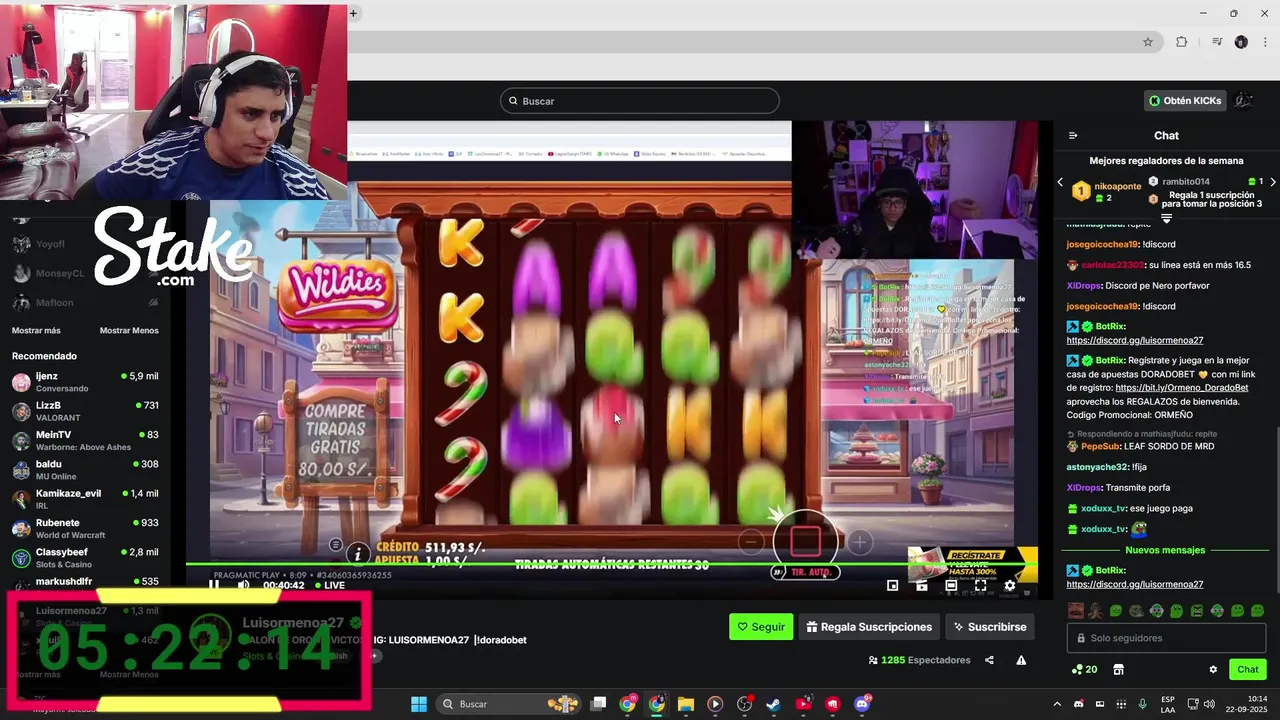
Task: Click Regala Suscripciones button
Action: coord(870,627)
